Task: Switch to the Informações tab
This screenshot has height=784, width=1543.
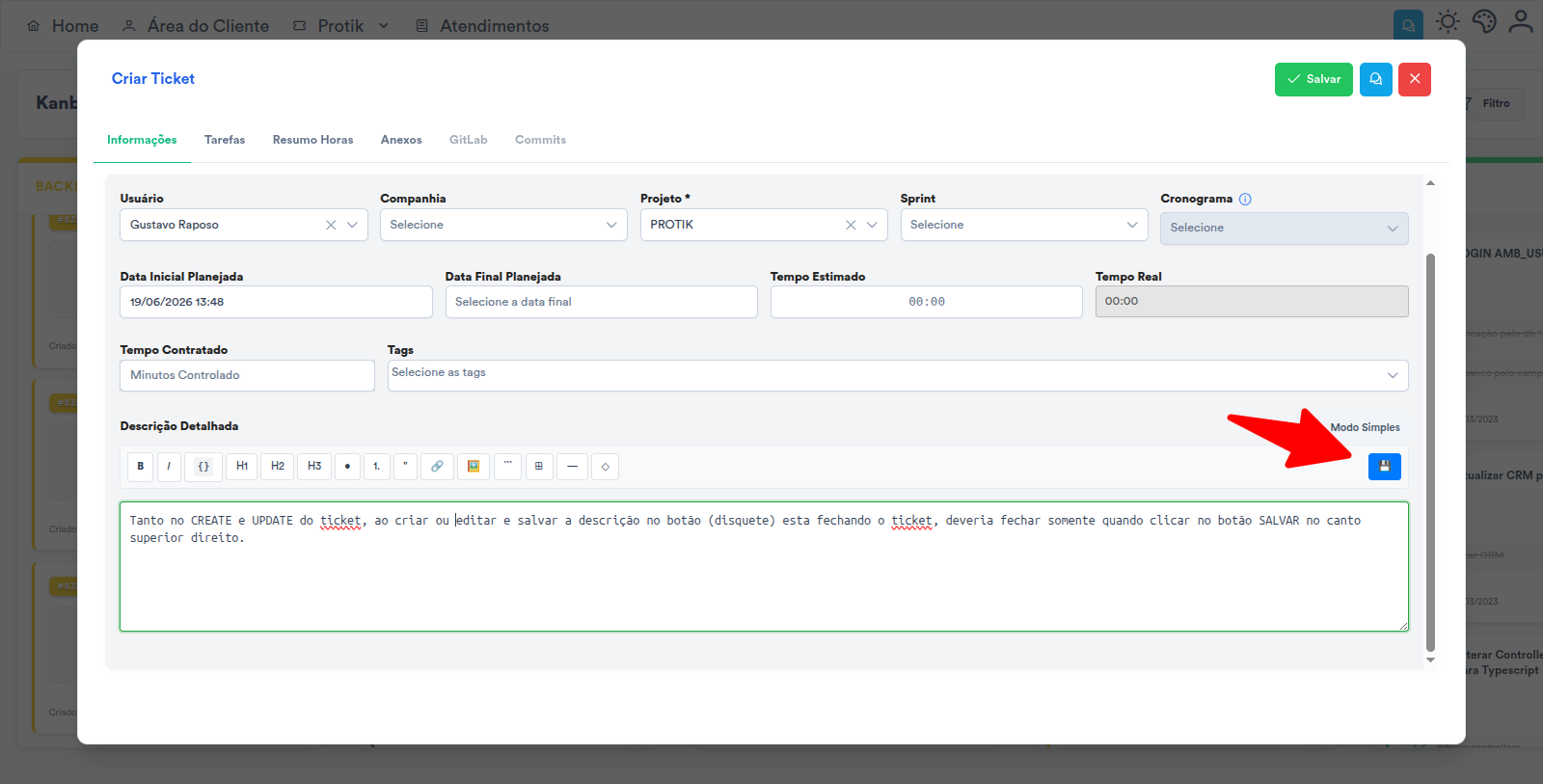Action: [142, 140]
